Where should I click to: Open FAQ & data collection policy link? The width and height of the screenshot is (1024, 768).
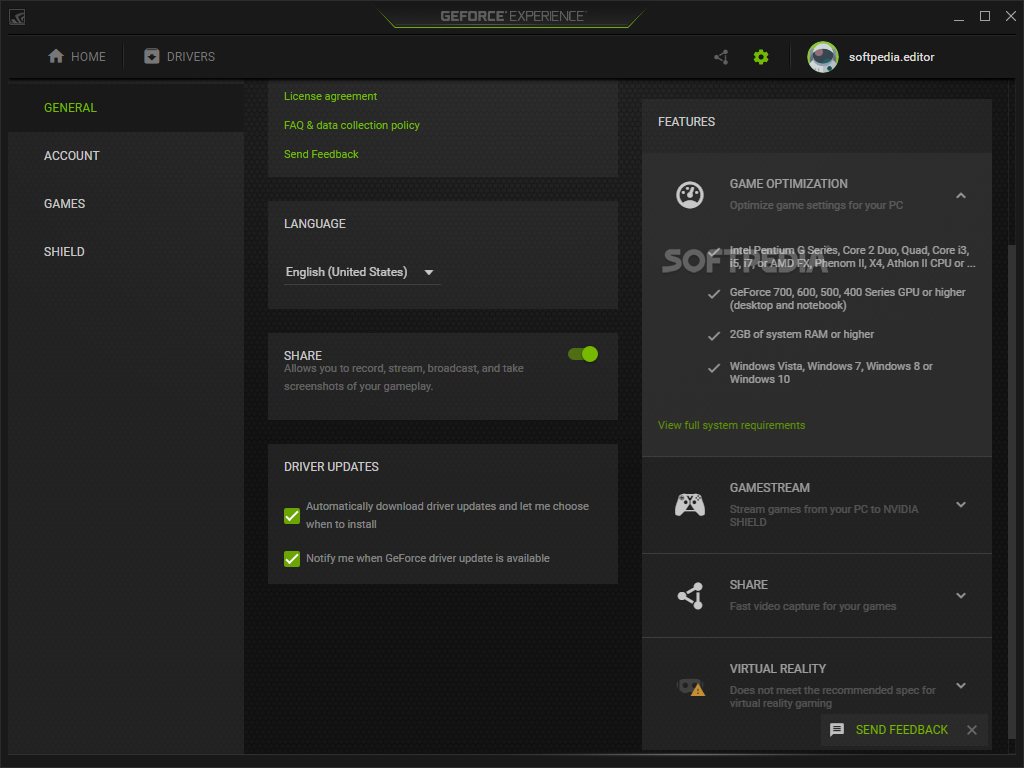click(351, 125)
